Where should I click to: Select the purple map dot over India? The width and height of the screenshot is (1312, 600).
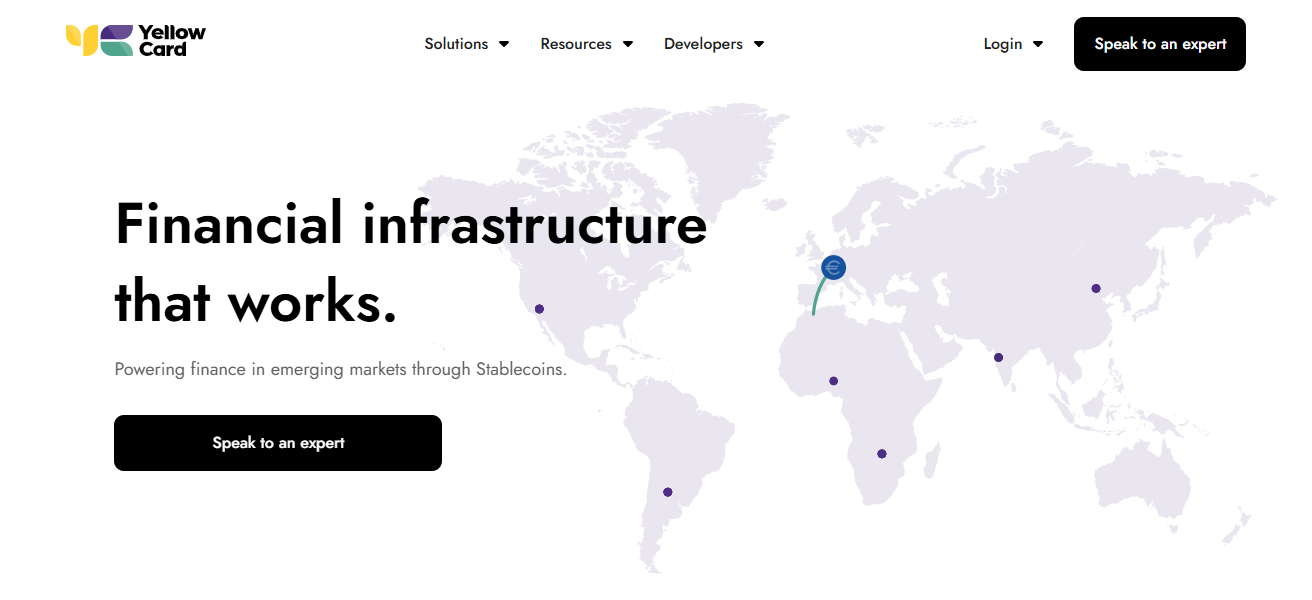(x=998, y=358)
